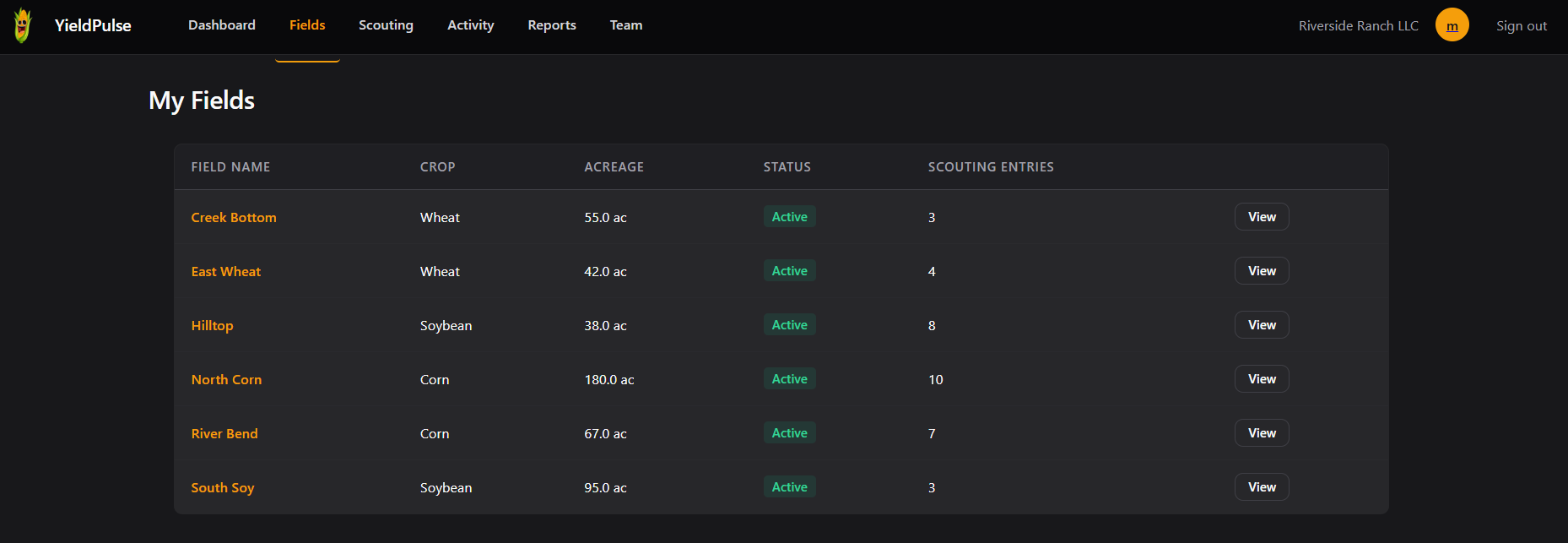Click the YieldPulse brand name

coord(93,25)
